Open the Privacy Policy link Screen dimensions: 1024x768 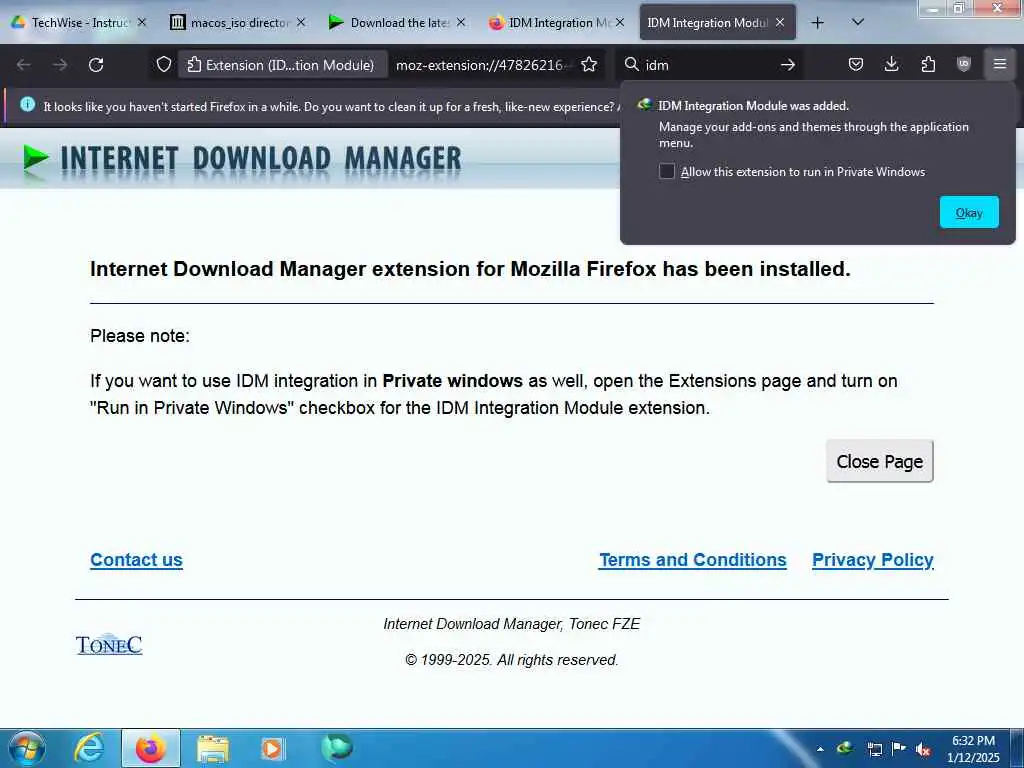[x=873, y=560]
